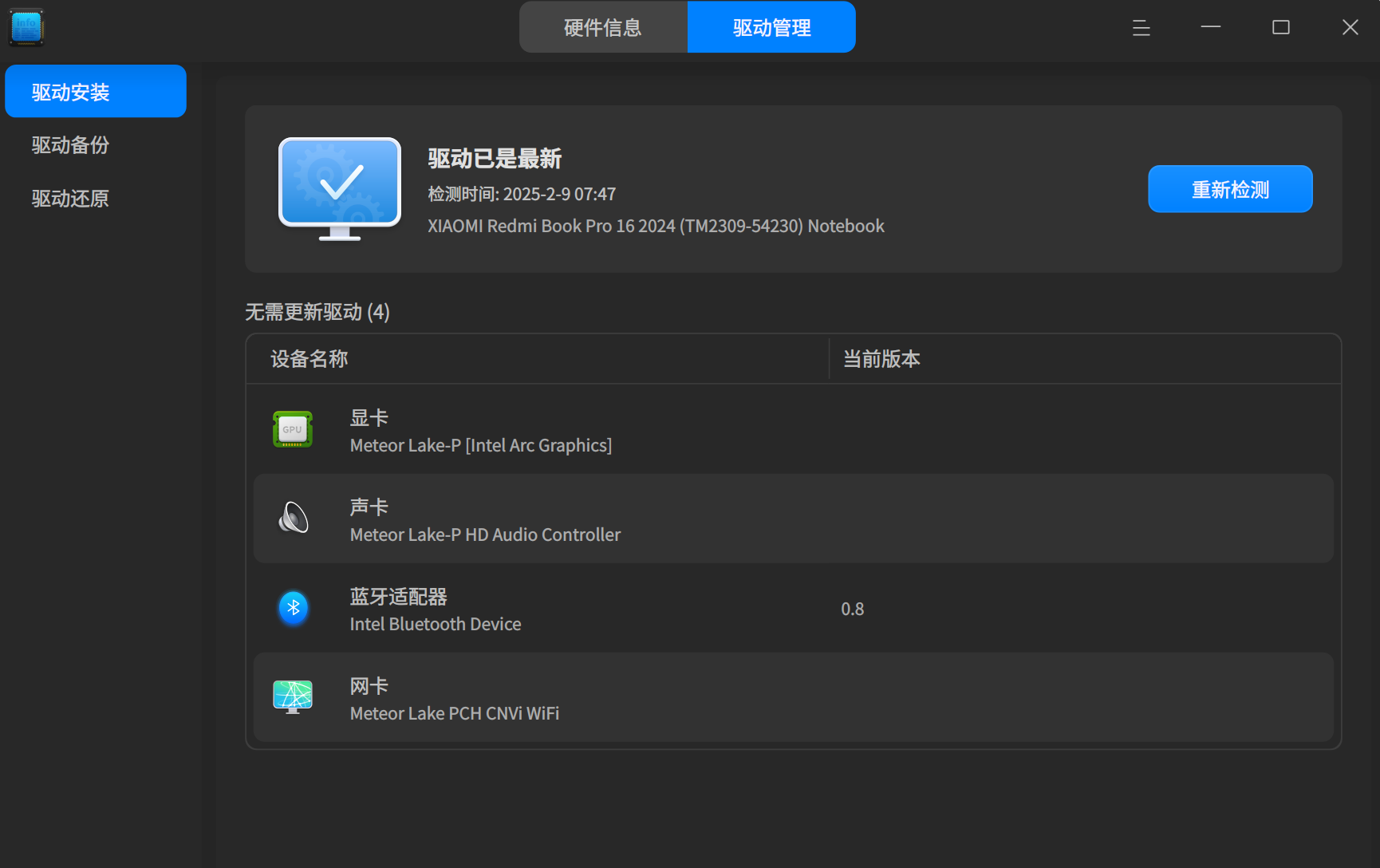
Task: Click the 网卡 device label
Action: (x=369, y=685)
